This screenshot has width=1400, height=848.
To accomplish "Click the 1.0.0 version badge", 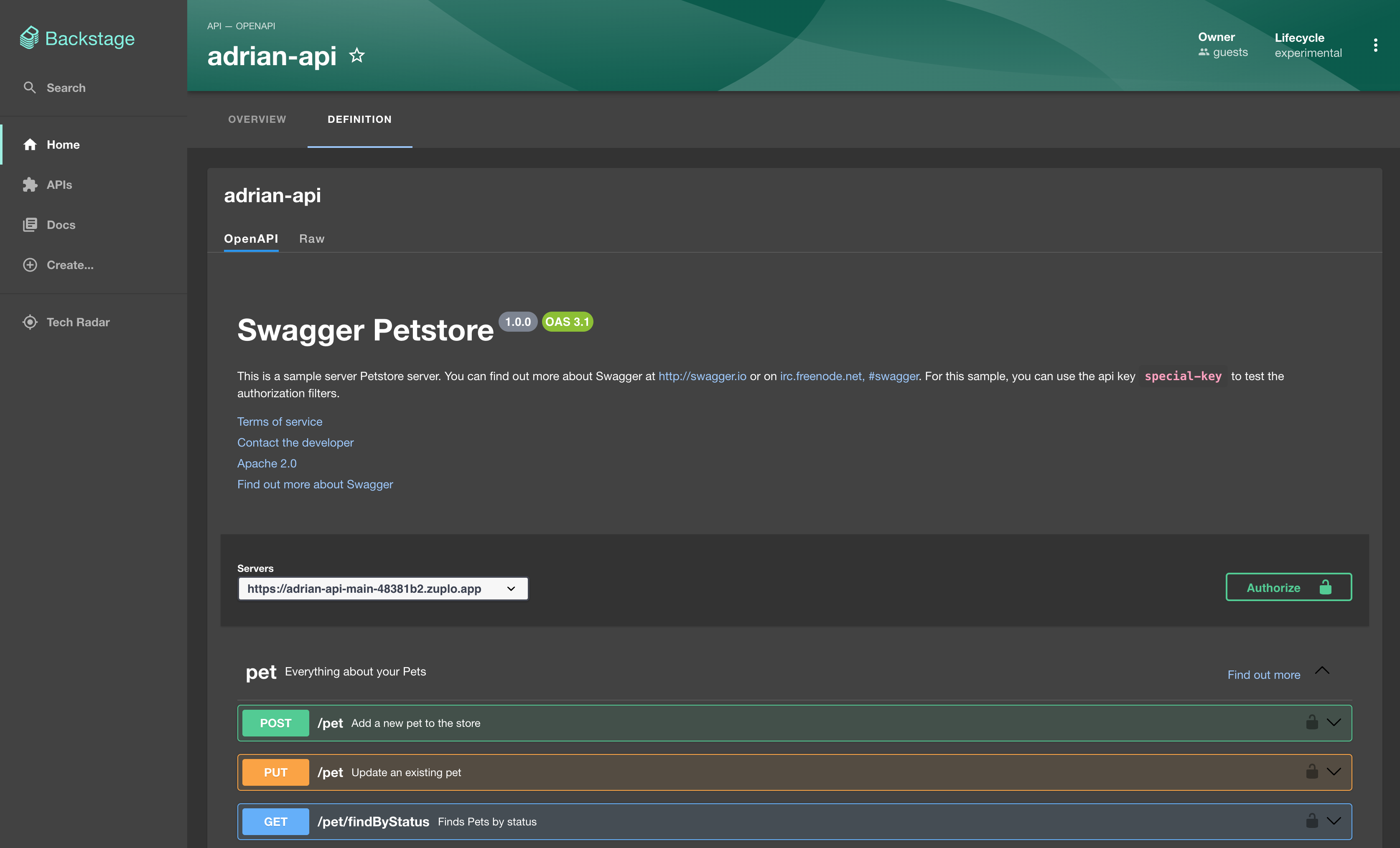I will point(518,322).
